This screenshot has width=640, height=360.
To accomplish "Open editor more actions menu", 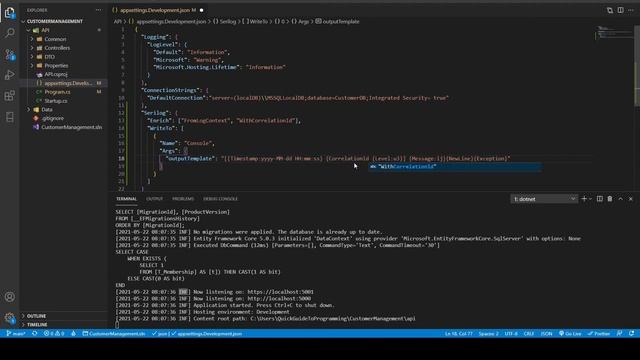I will pos(631,10).
